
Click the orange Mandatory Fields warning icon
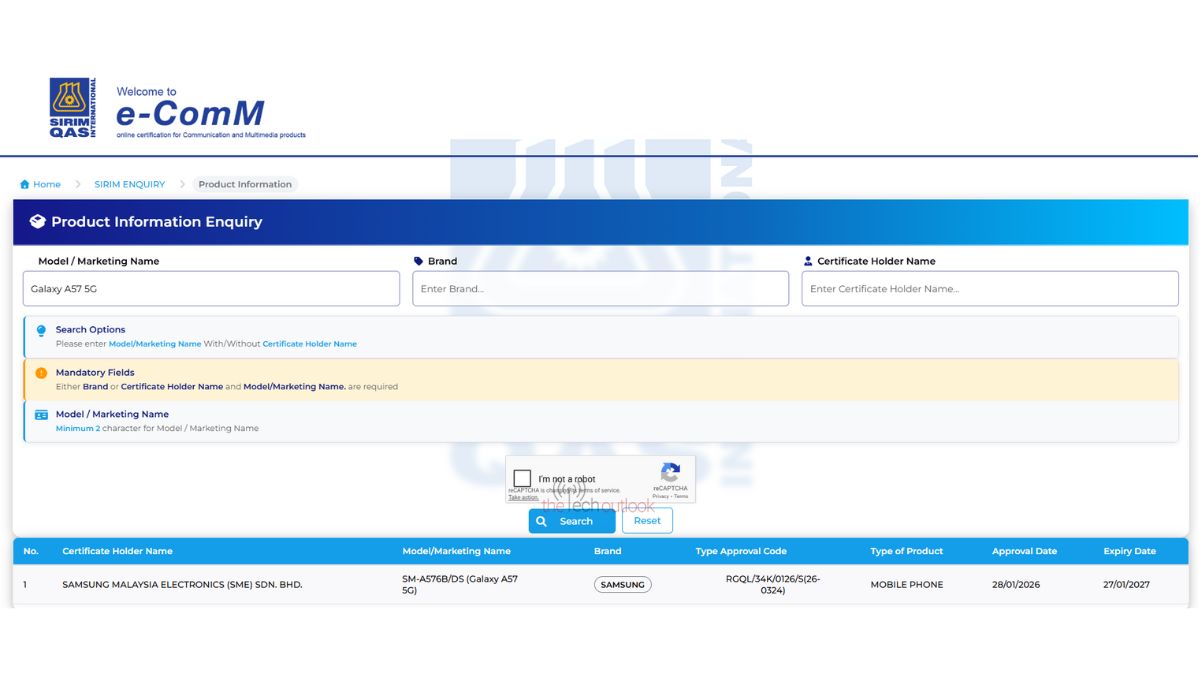pyautogui.click(x=41, y=373)
